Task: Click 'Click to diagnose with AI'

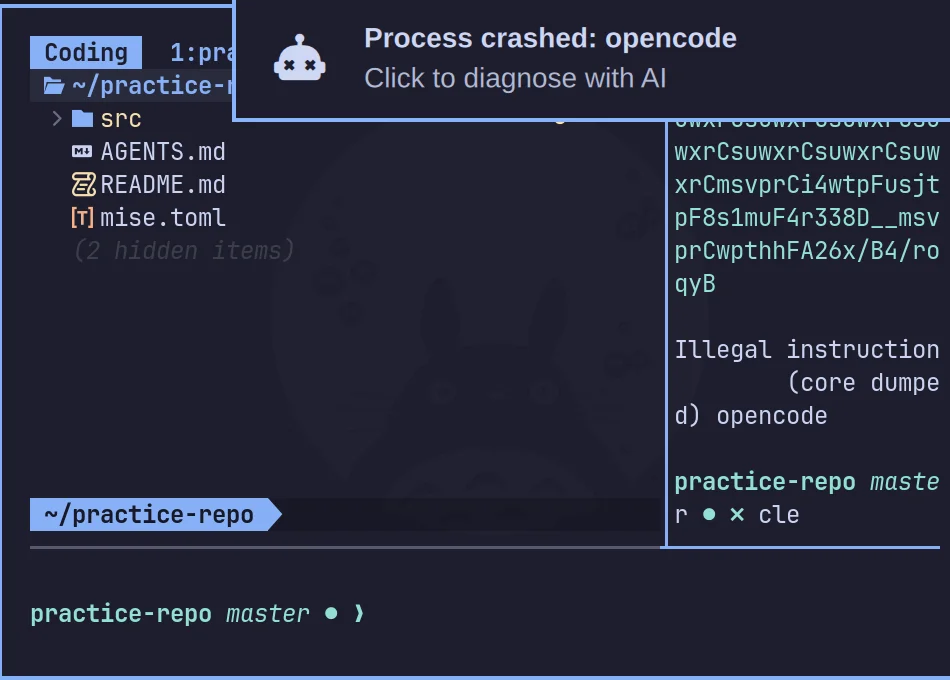Action: [x=515, y=78]
